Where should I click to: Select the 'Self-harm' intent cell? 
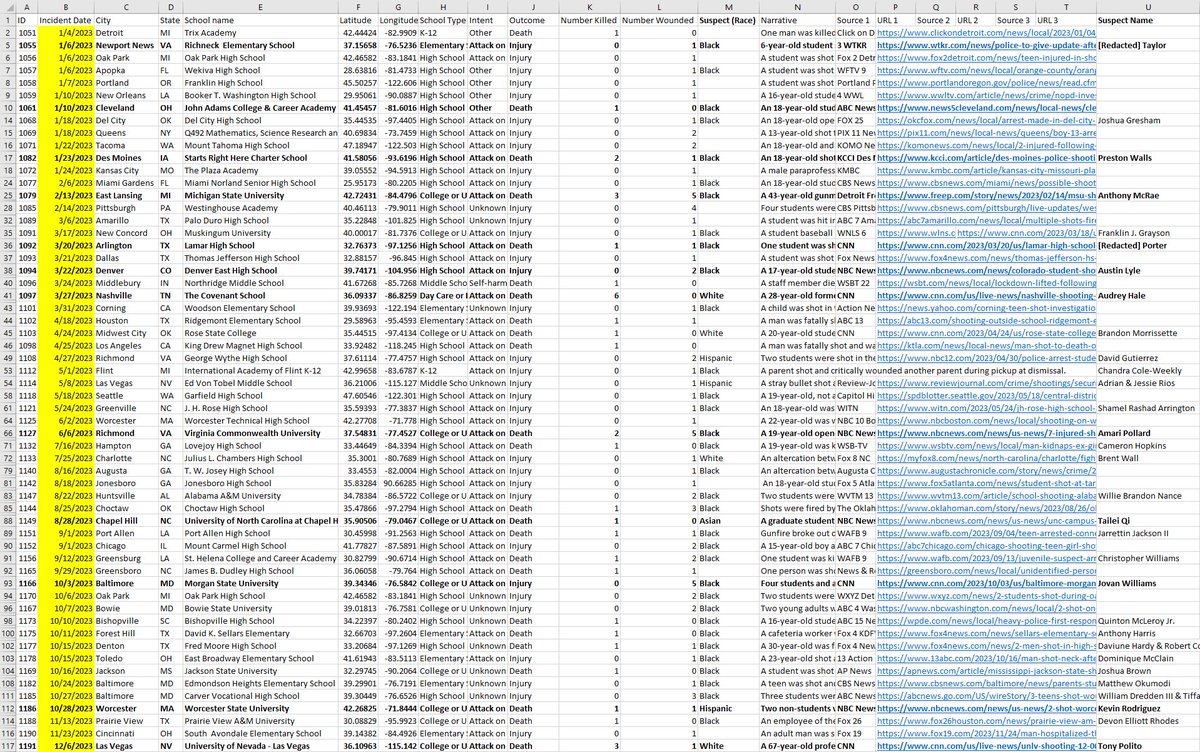(x=487, y=283)
